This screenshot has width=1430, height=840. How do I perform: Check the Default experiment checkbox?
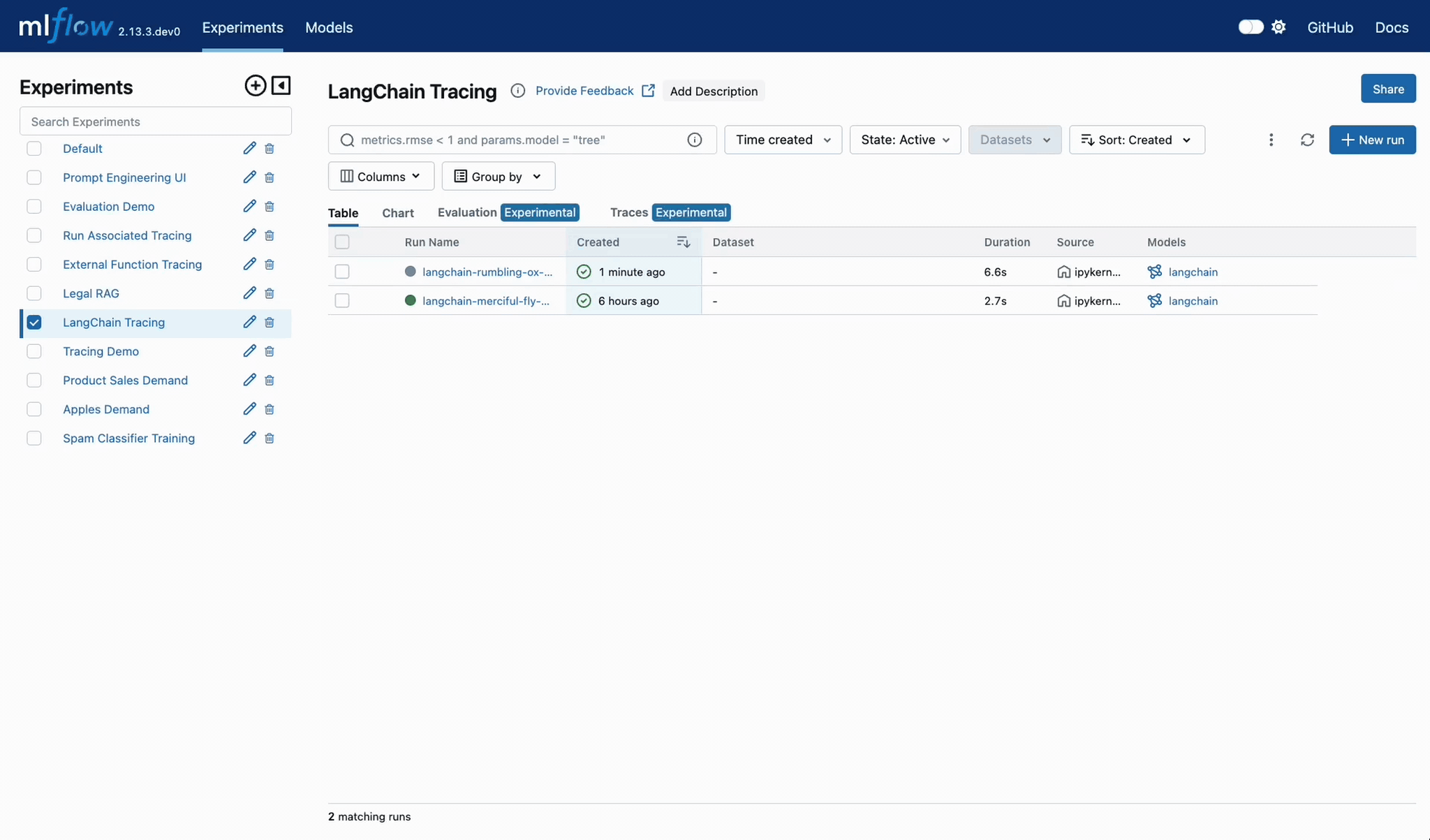[x=34, y=148]
